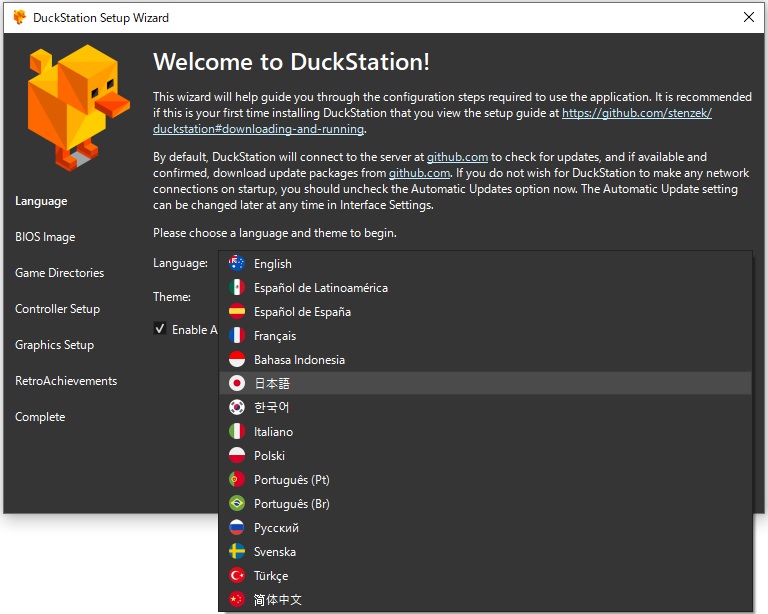
Task: Click the Brazilian flag icon beside Português (Br)
Action: pyautogui.click(x=237, y=503)
